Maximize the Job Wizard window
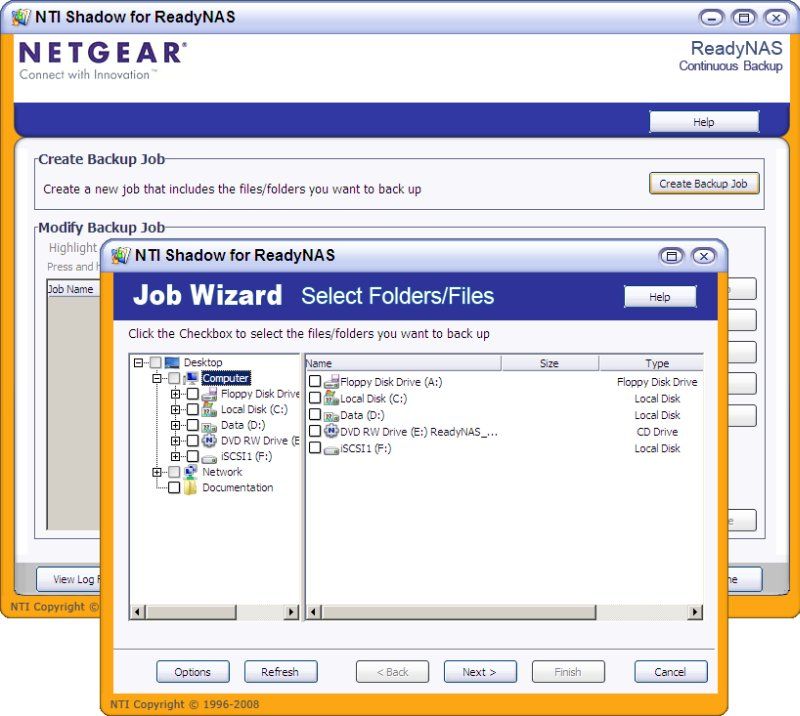 point(672,256)
